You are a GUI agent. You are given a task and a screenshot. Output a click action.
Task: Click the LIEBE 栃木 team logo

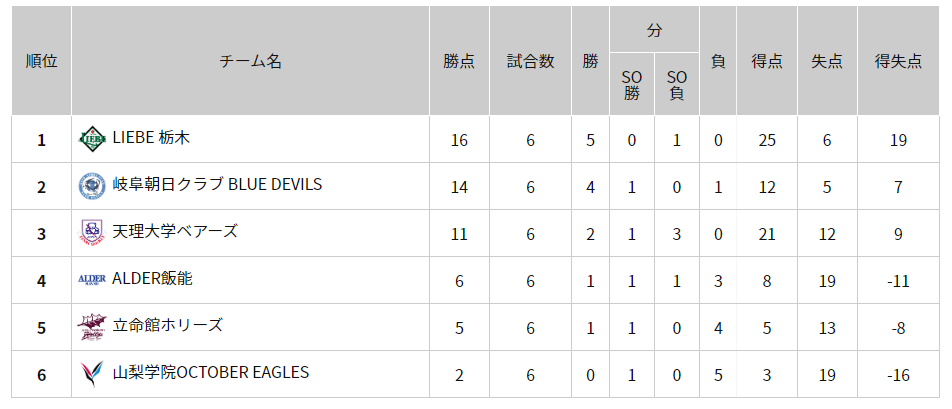coord(92,139)
